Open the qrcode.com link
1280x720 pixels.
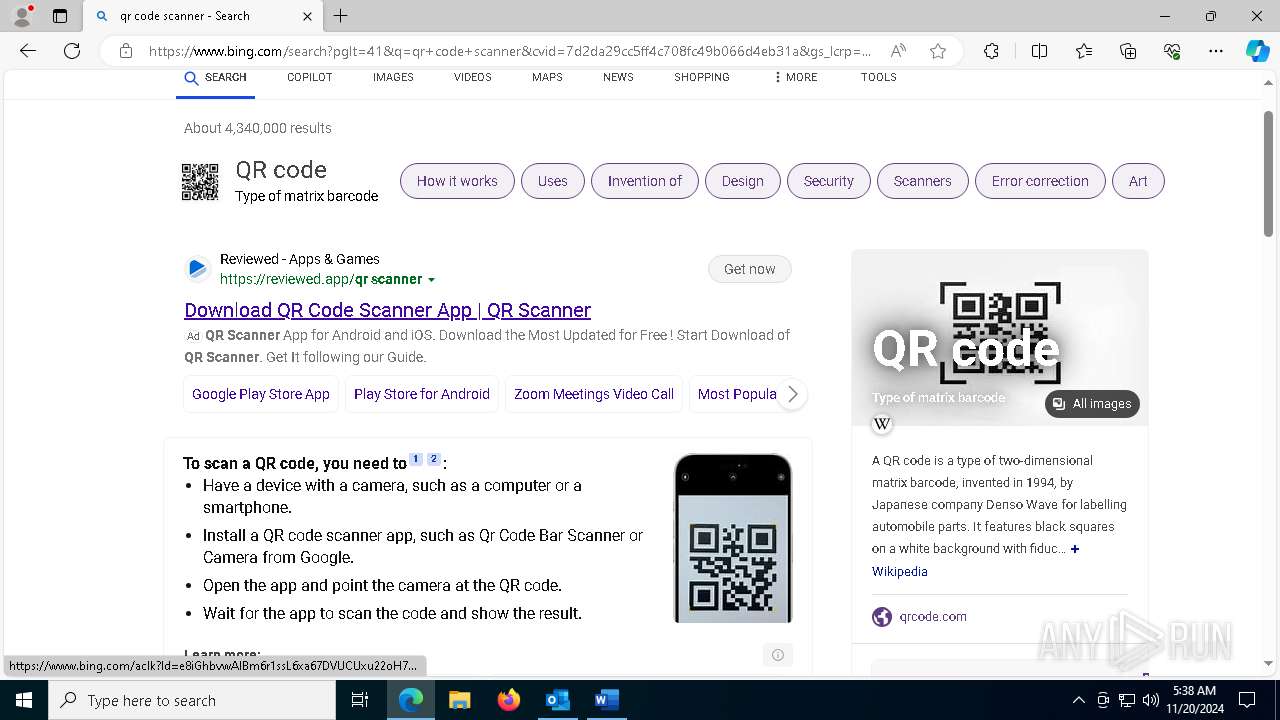pyautogui.click(x=932, y=617)
